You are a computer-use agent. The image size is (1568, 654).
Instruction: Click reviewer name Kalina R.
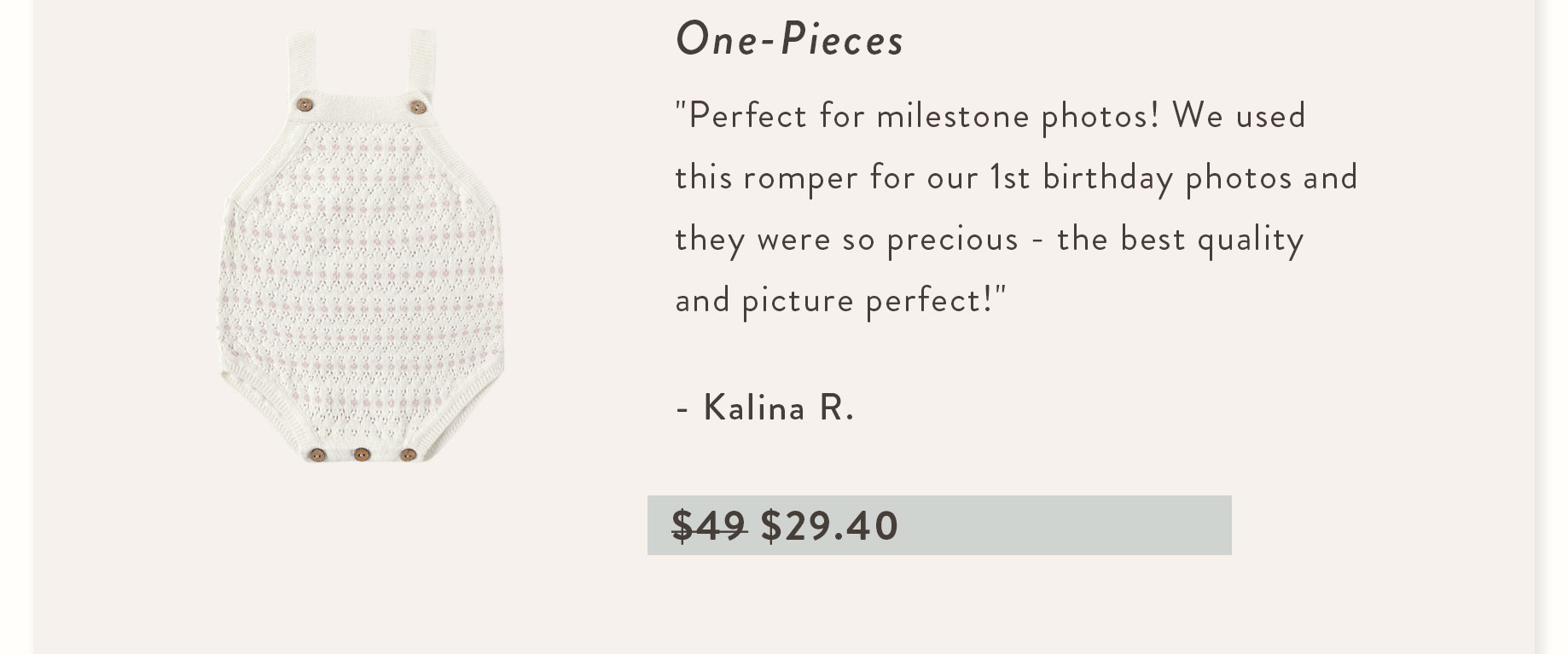777,408
